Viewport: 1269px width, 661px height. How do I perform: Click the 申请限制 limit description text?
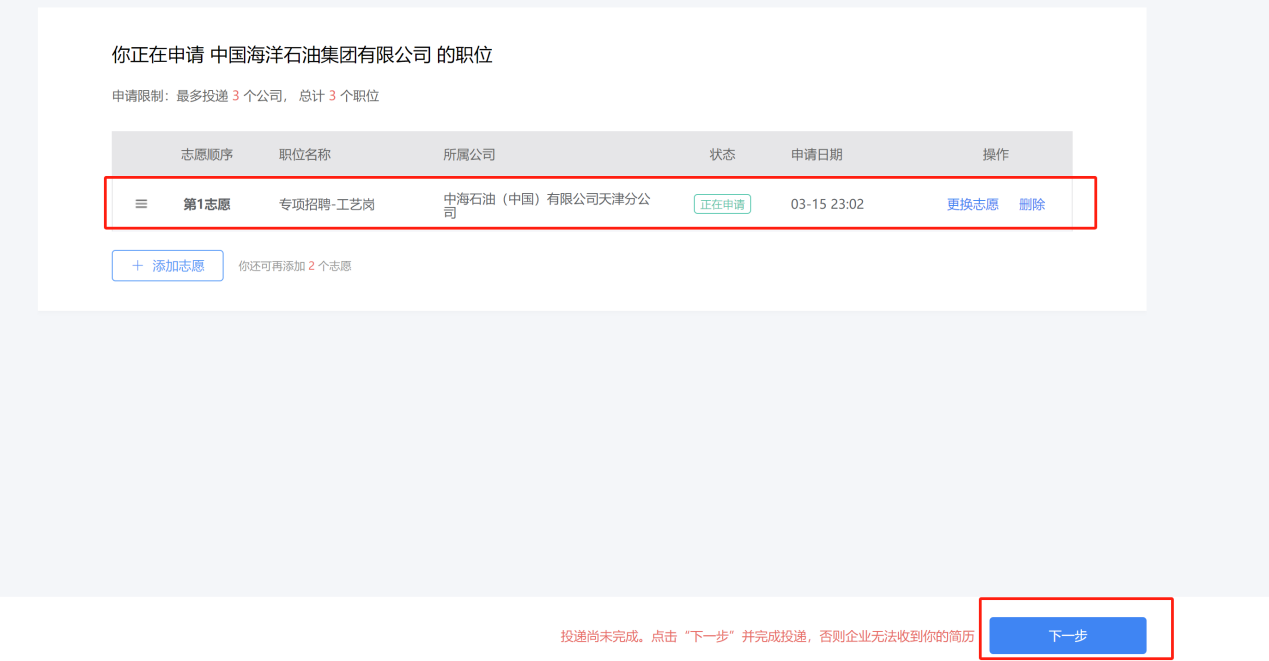[x=246, y=96]
